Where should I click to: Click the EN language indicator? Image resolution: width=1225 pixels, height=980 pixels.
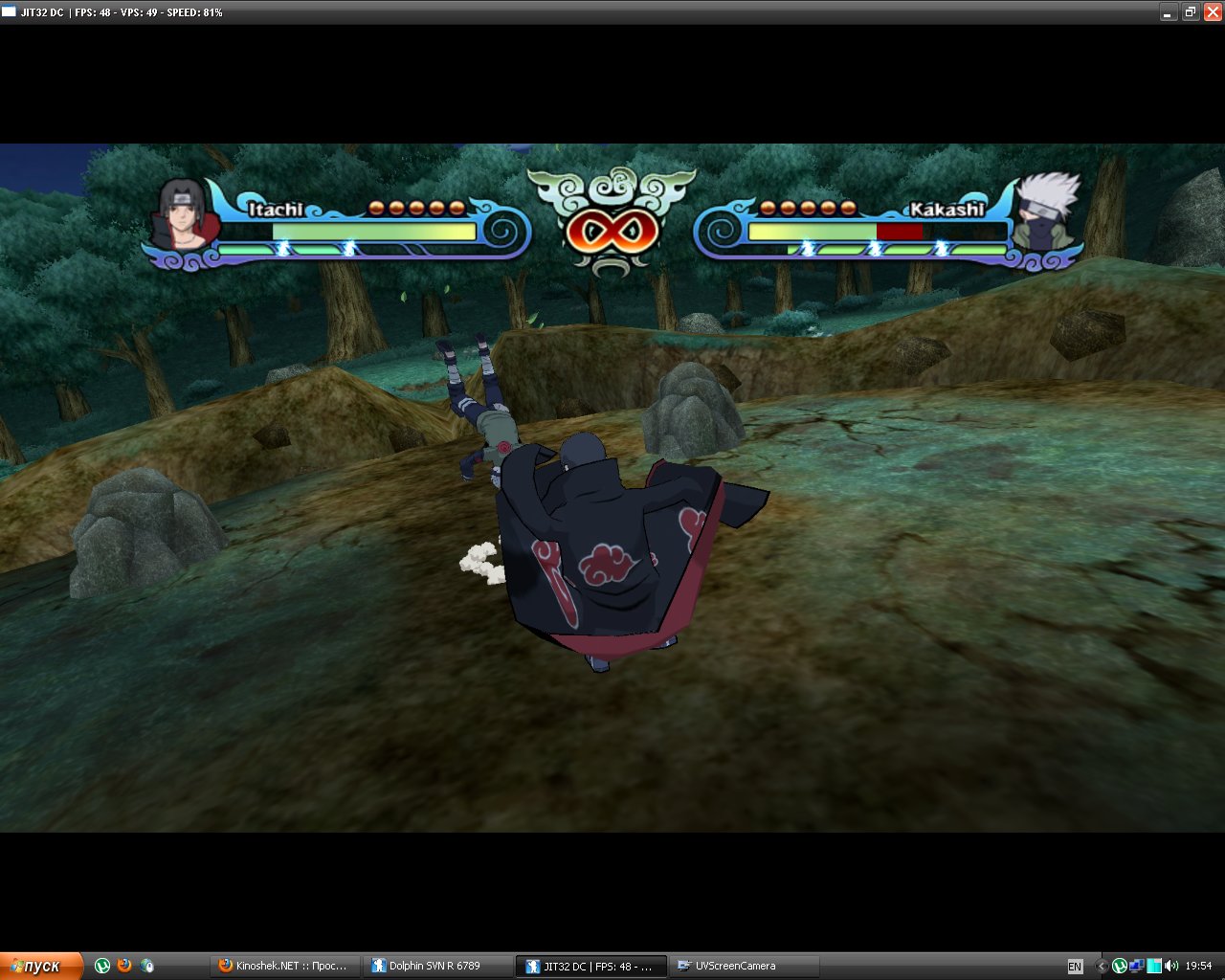[x=1075, y=967]
